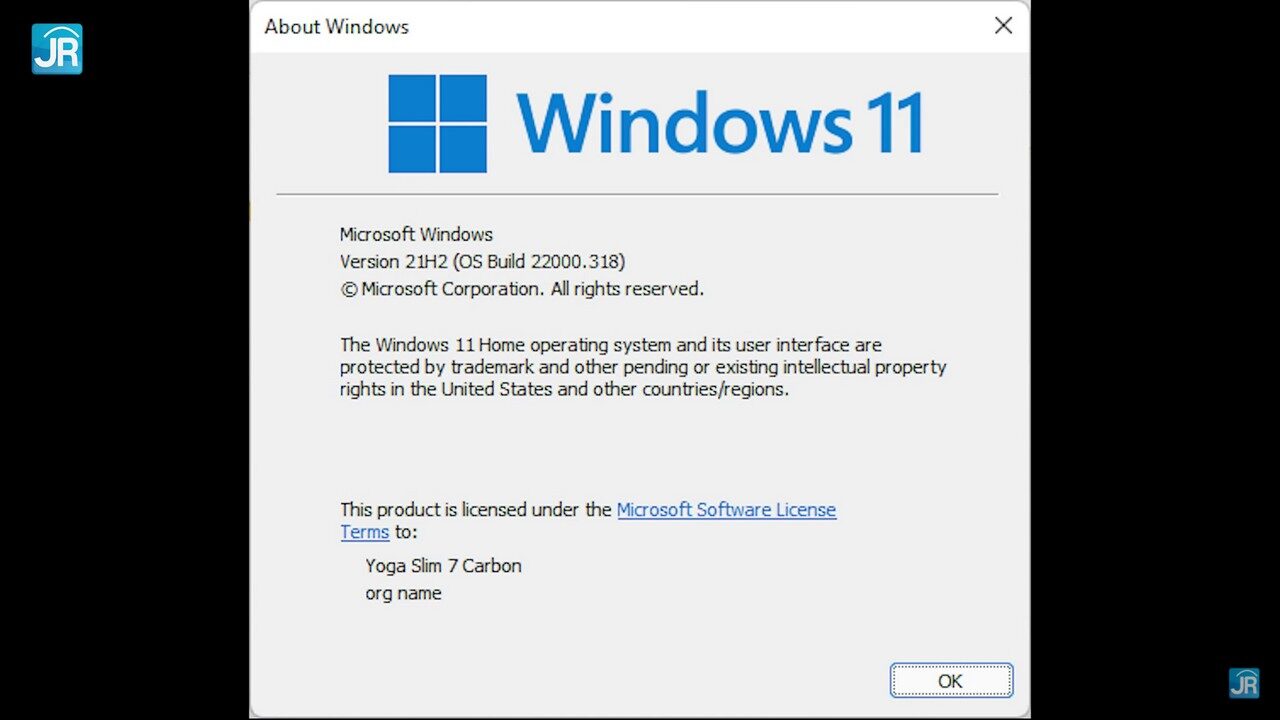Click the Version 21H2 label
The height and width of the screenshot is (720, 1280).
point(394,261)
